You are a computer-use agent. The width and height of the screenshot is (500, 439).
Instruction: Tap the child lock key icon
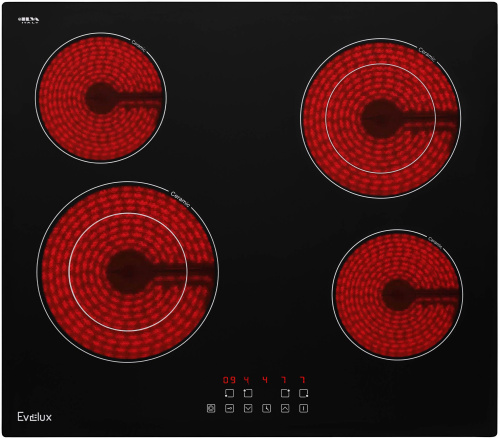click(229, 408)
